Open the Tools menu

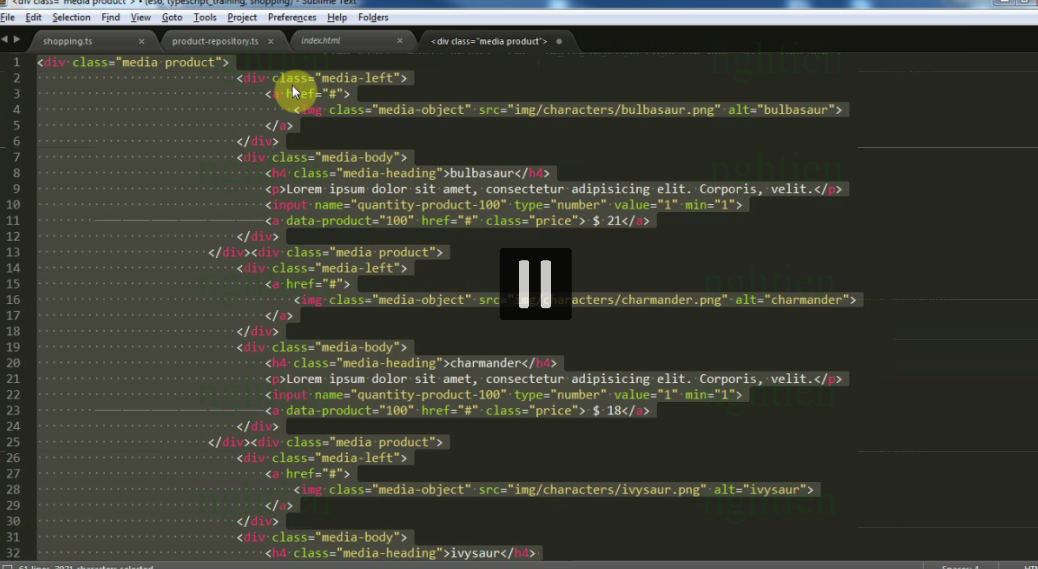click(205, 17)
